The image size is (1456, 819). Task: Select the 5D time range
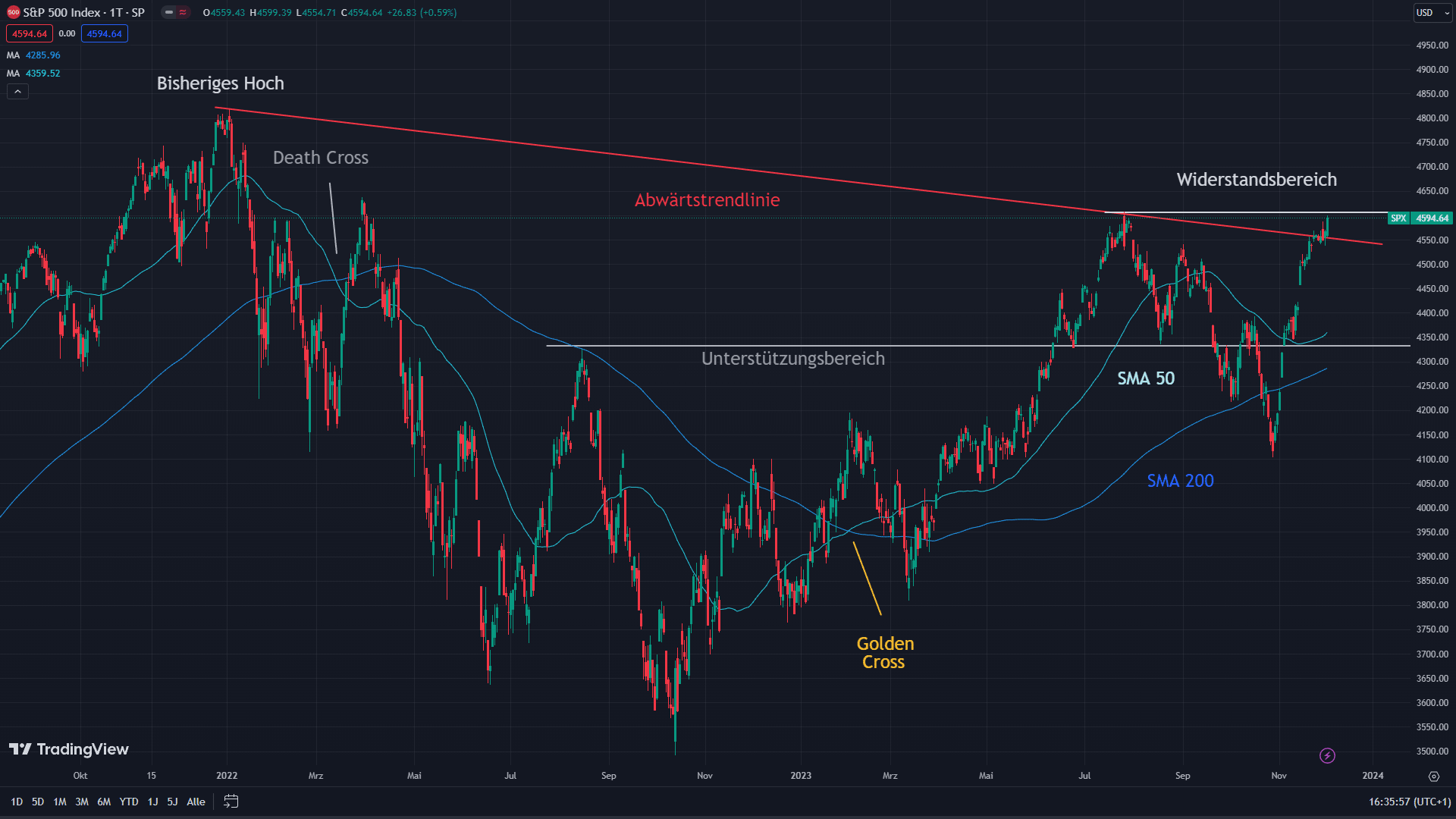point(38,802)
